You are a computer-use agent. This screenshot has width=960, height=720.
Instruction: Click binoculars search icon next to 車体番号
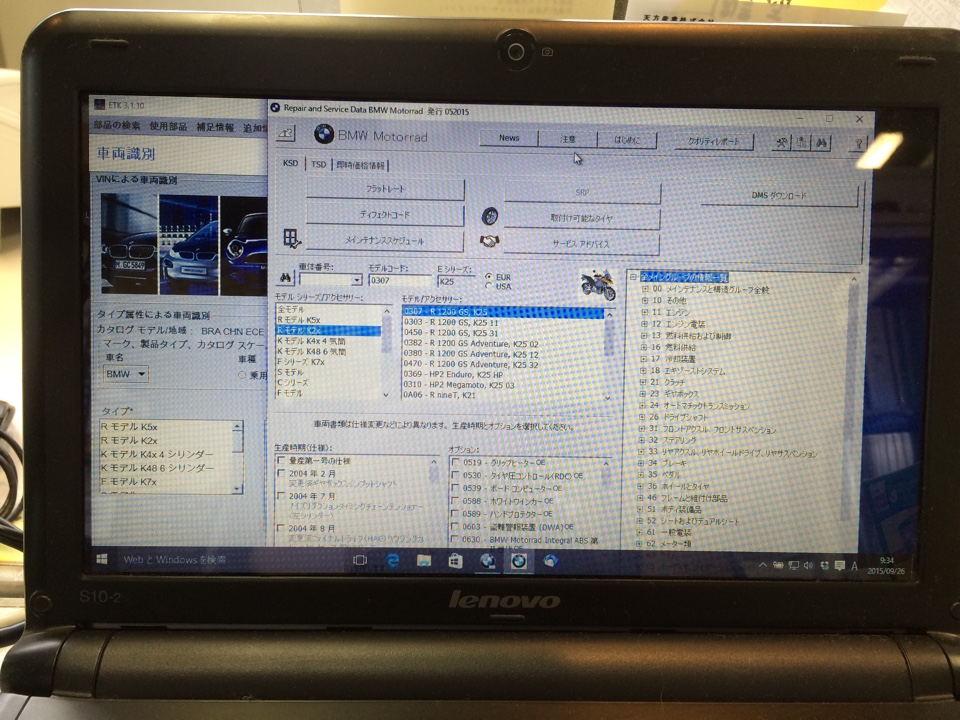point(286,279)
